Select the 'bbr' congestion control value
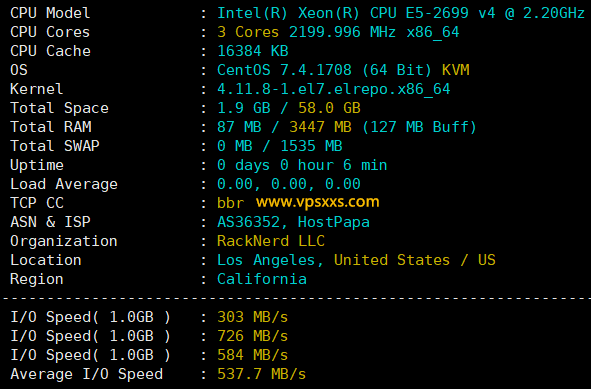Image resolution: width=591 pixels, height=389 pixels. coord(230,203)
